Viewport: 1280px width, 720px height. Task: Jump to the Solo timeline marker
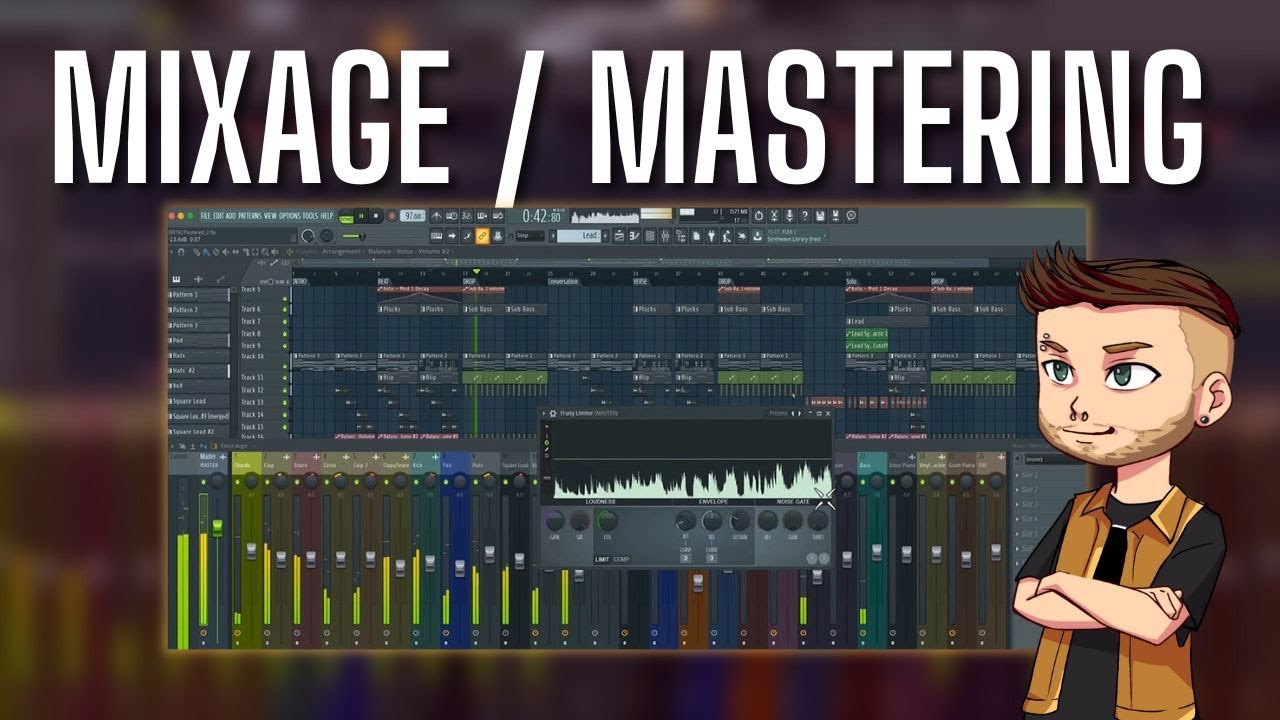pos(851,282)
